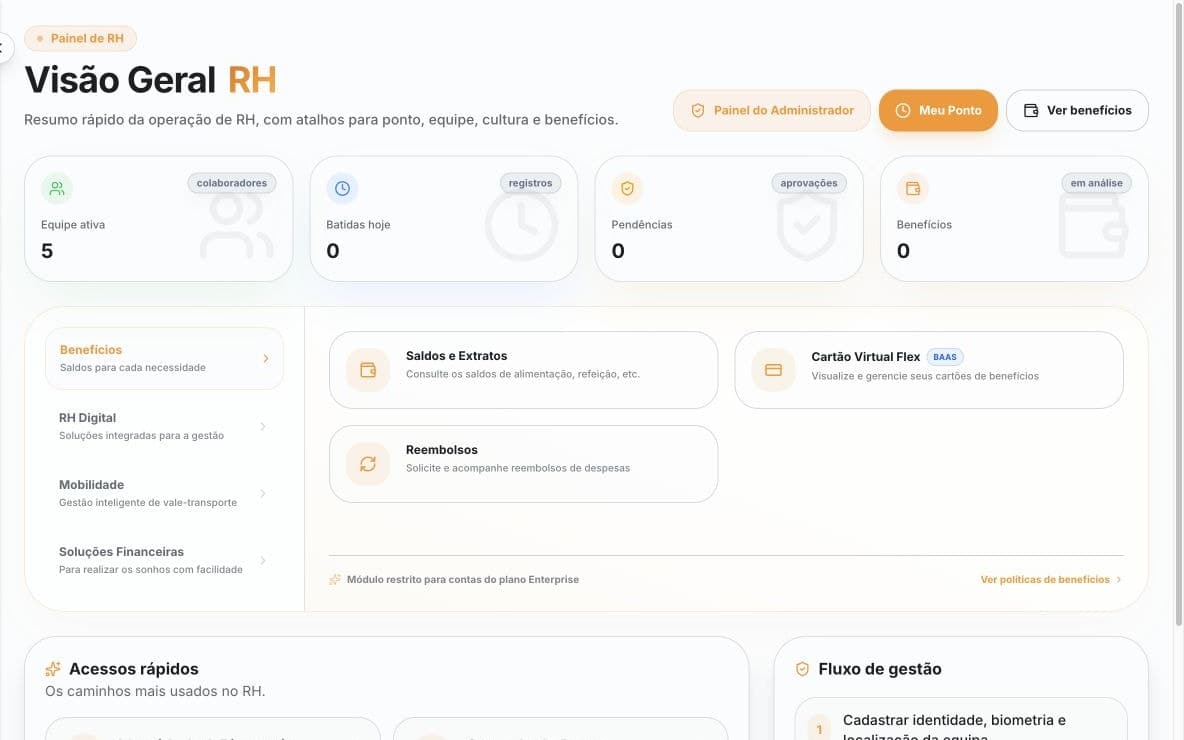The height and width of the screenshot is (740, 1184).
Task: Click the aprovações badge
Action: 809,183
